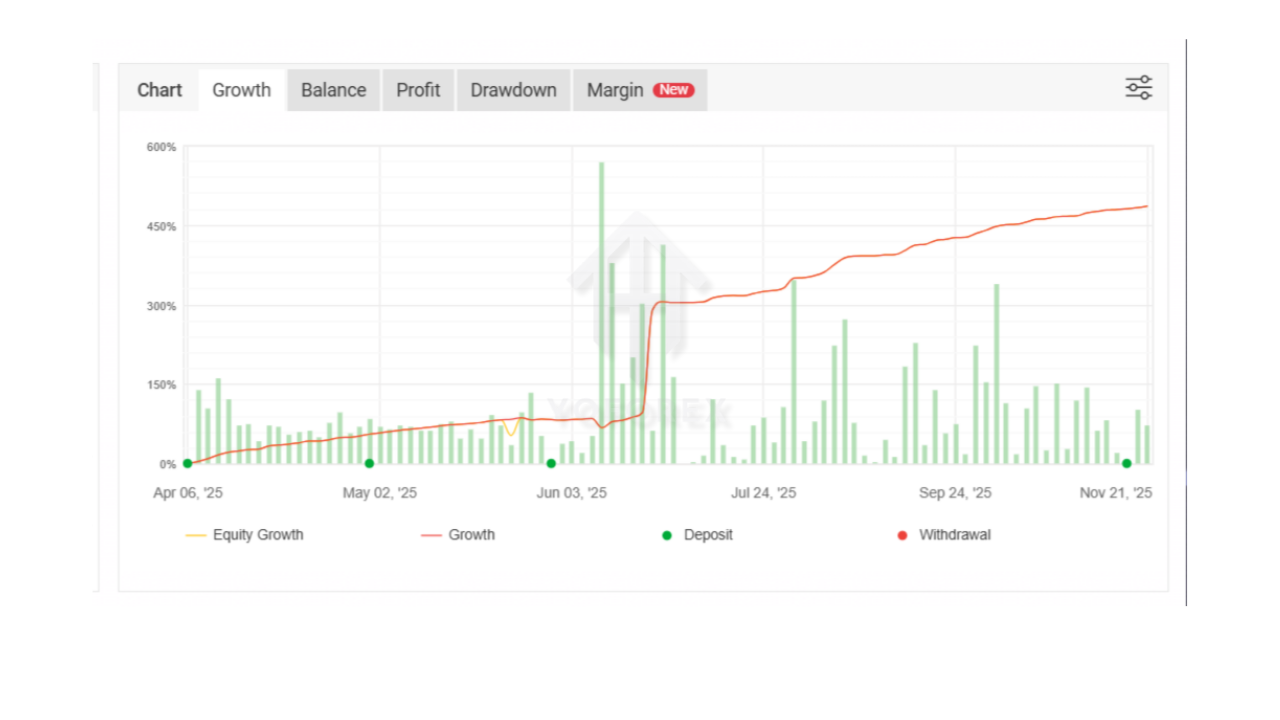The height and width of the screenshot is (720, 1280).
Task: Select the deposit marker near Jun 03
Action: tap(551, 463)
